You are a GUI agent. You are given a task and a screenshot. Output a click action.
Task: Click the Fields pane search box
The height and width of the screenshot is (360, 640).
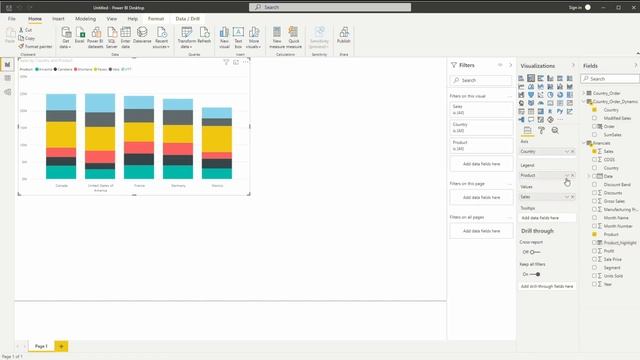click(610, 79)
